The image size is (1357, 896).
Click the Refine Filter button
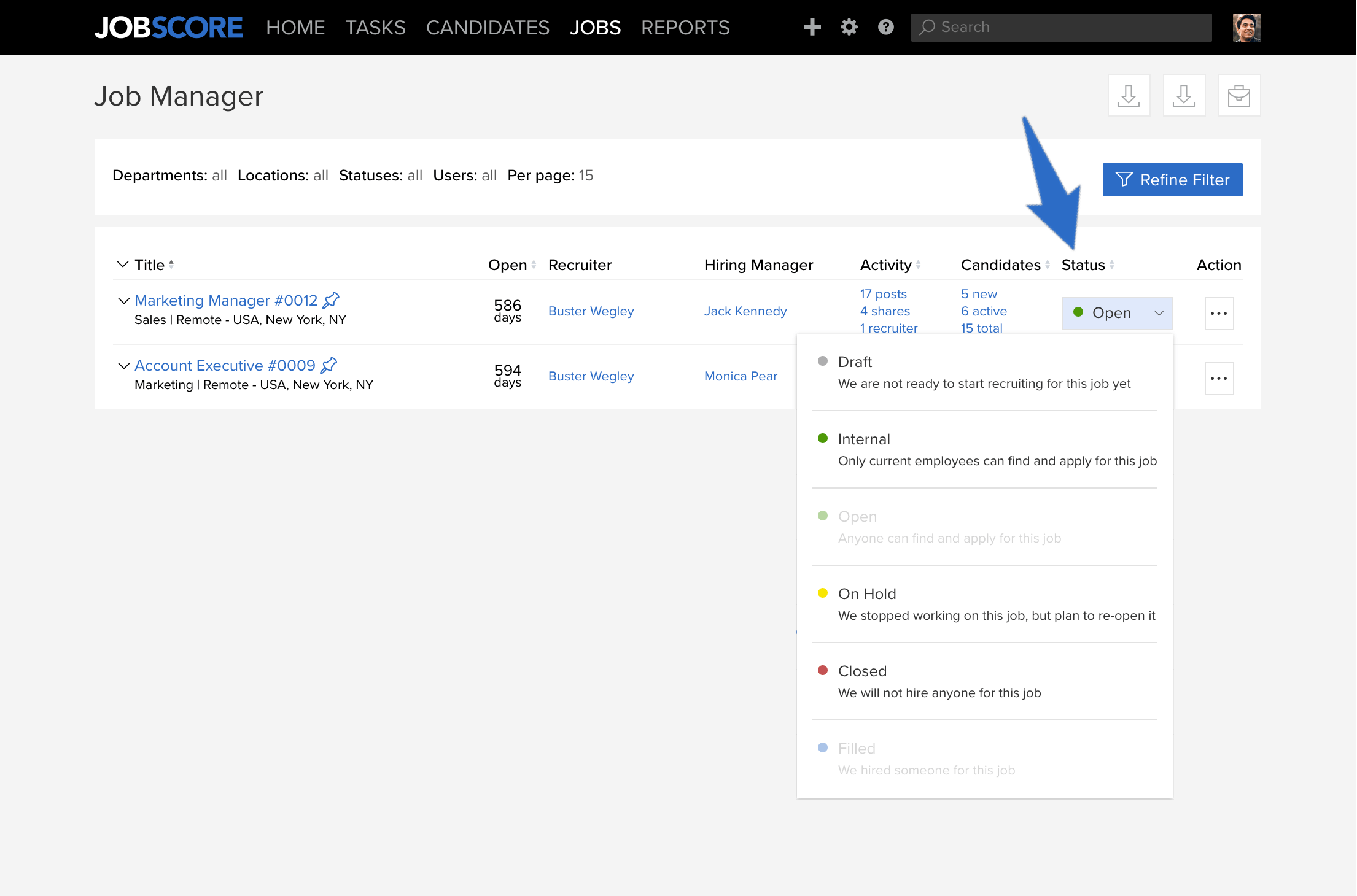click(1172, 180)
